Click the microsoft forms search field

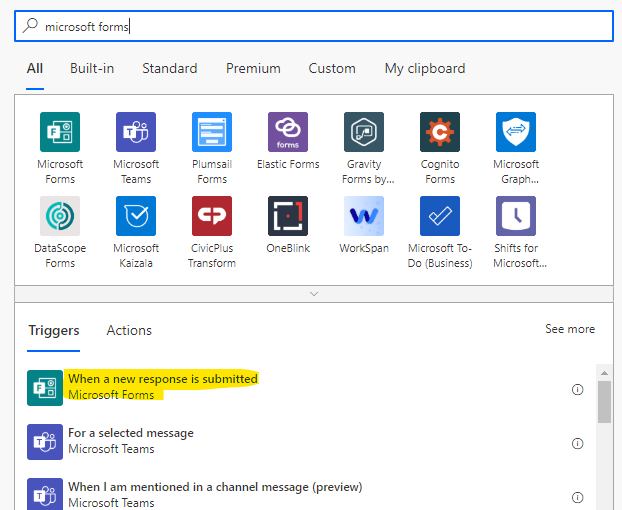314,26
